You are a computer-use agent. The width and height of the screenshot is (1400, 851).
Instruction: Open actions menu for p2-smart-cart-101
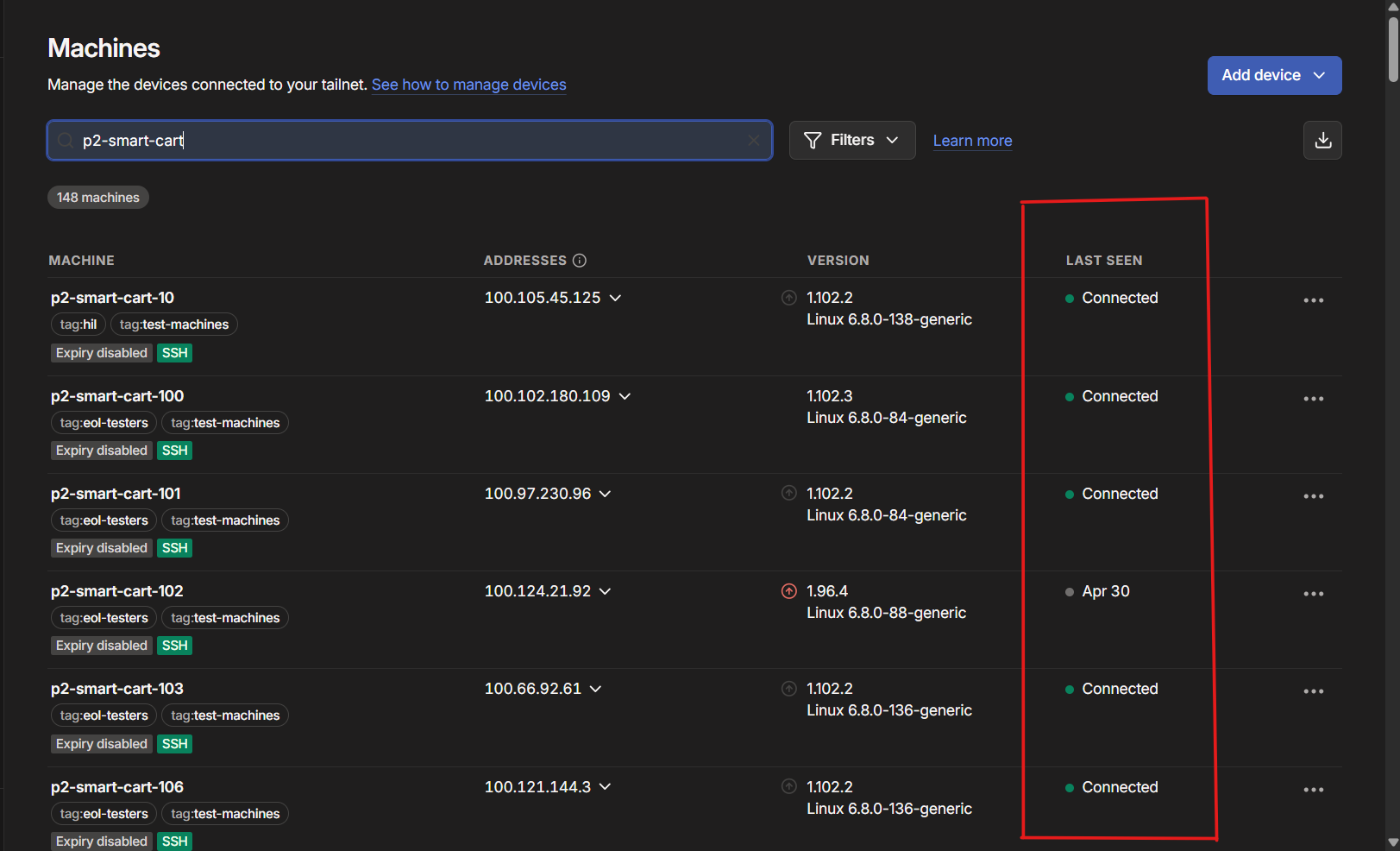[x=1313, y=496]
